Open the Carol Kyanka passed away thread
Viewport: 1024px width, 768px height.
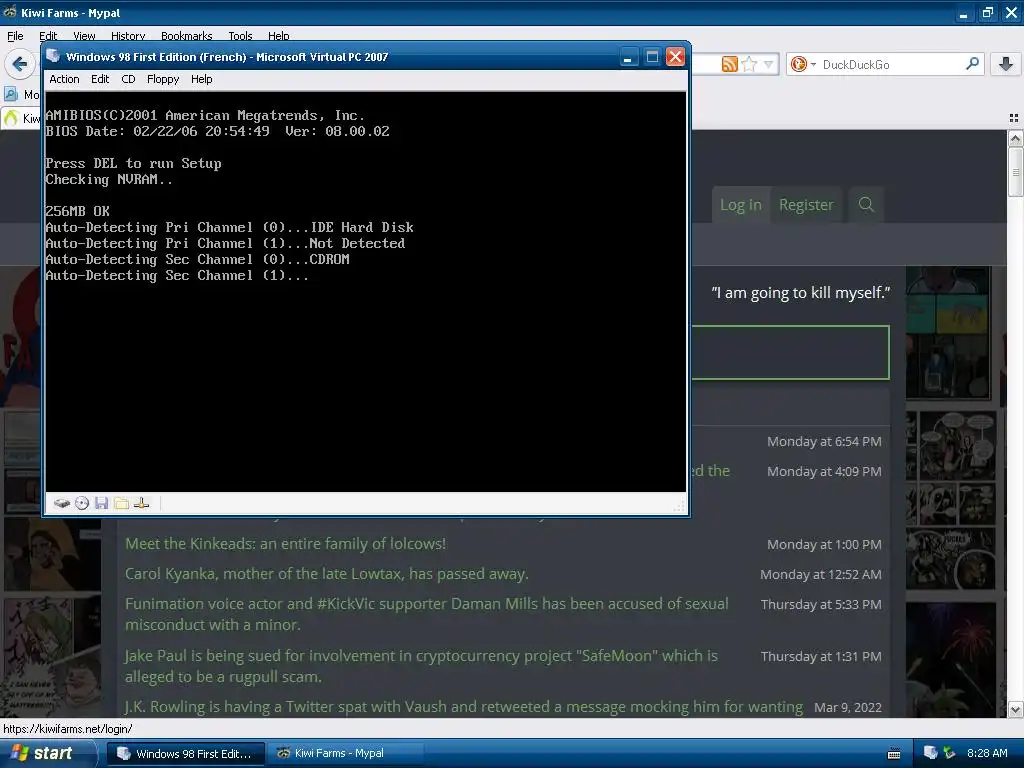click(327, 573)
